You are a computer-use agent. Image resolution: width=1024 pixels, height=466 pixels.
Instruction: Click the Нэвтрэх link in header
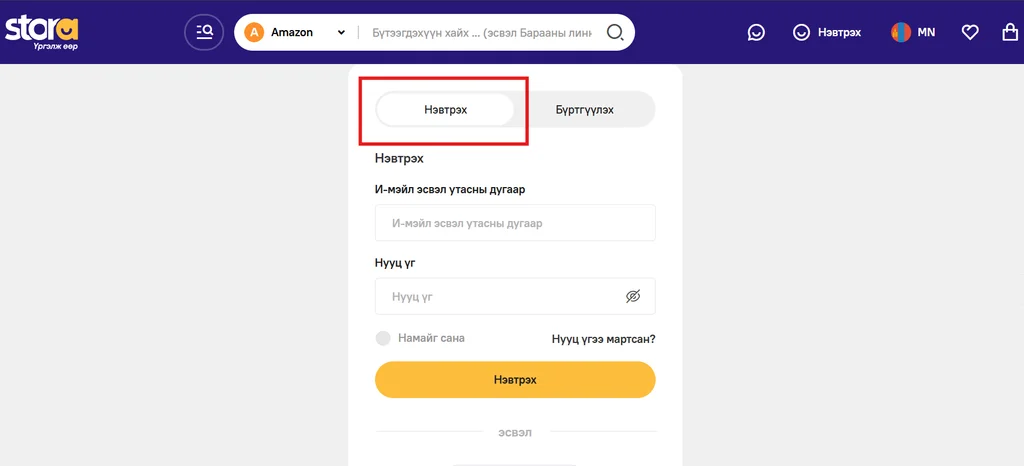839,32
